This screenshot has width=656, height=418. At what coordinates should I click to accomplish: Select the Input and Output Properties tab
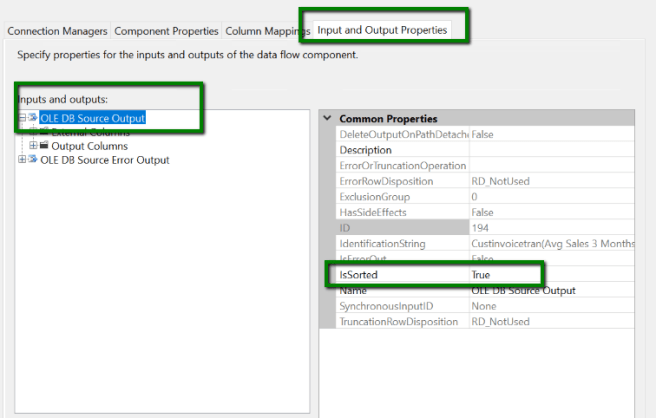382,31
